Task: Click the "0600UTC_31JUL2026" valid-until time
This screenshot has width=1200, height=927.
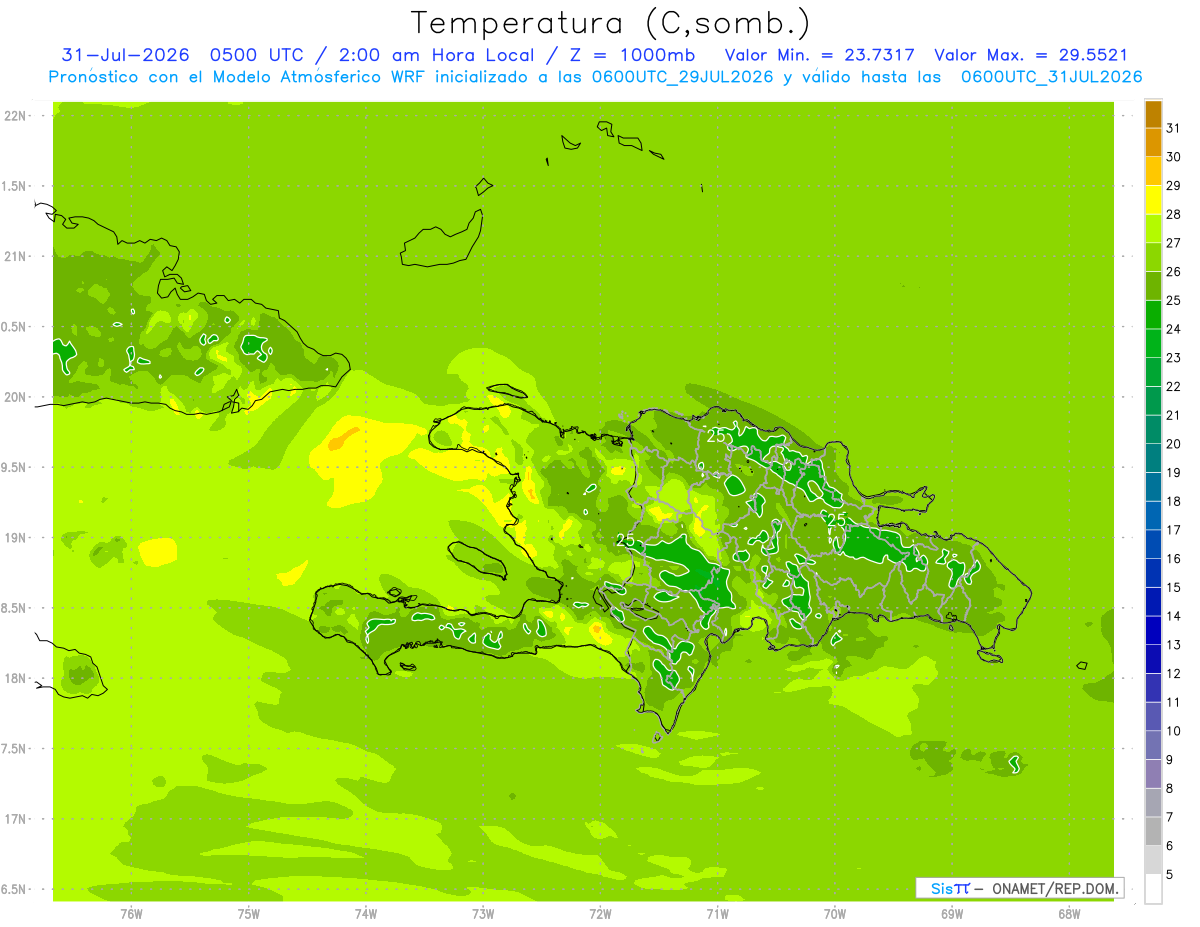Action: tap(1051, 77)
